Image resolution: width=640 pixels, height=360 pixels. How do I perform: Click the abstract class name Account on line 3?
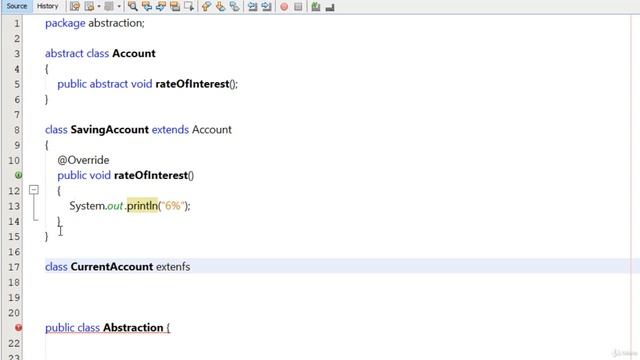tap(134, 53)
